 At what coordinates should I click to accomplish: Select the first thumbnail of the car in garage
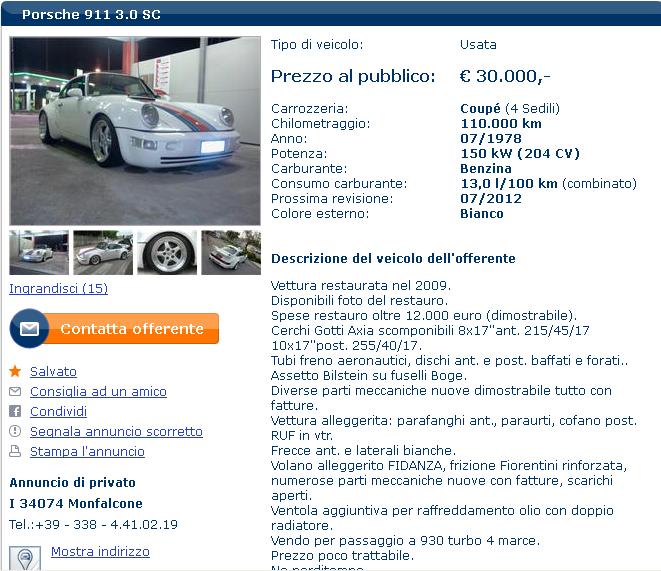[x=39, y=252]
